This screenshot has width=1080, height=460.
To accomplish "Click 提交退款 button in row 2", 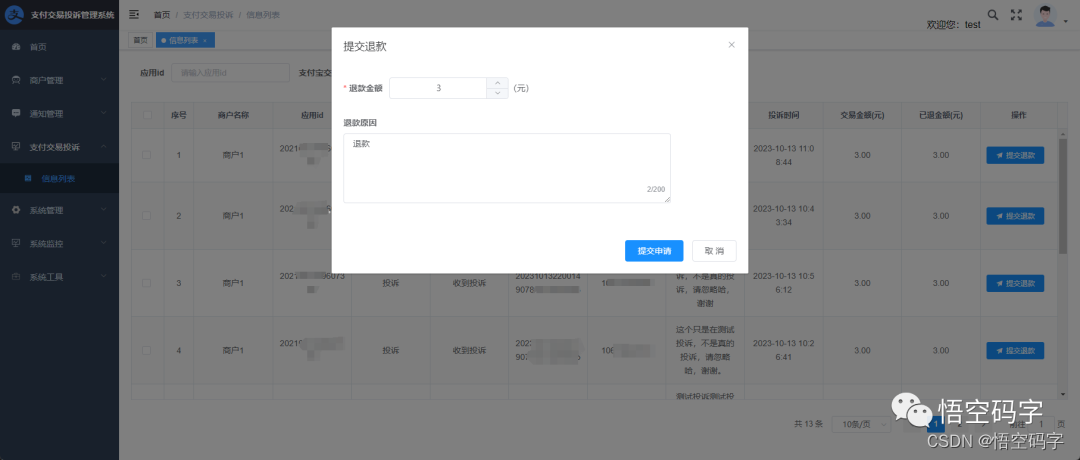I will (1015, 216).
